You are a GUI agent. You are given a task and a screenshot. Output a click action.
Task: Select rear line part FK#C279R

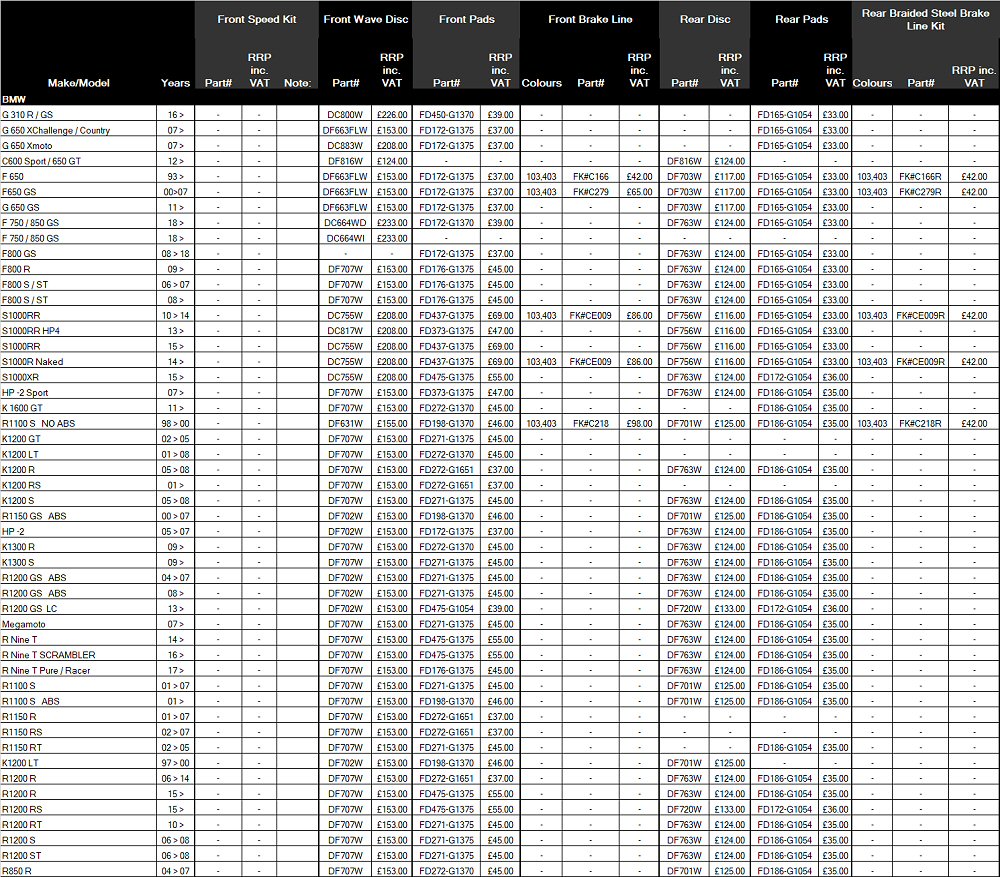click(x=920, y=192)
